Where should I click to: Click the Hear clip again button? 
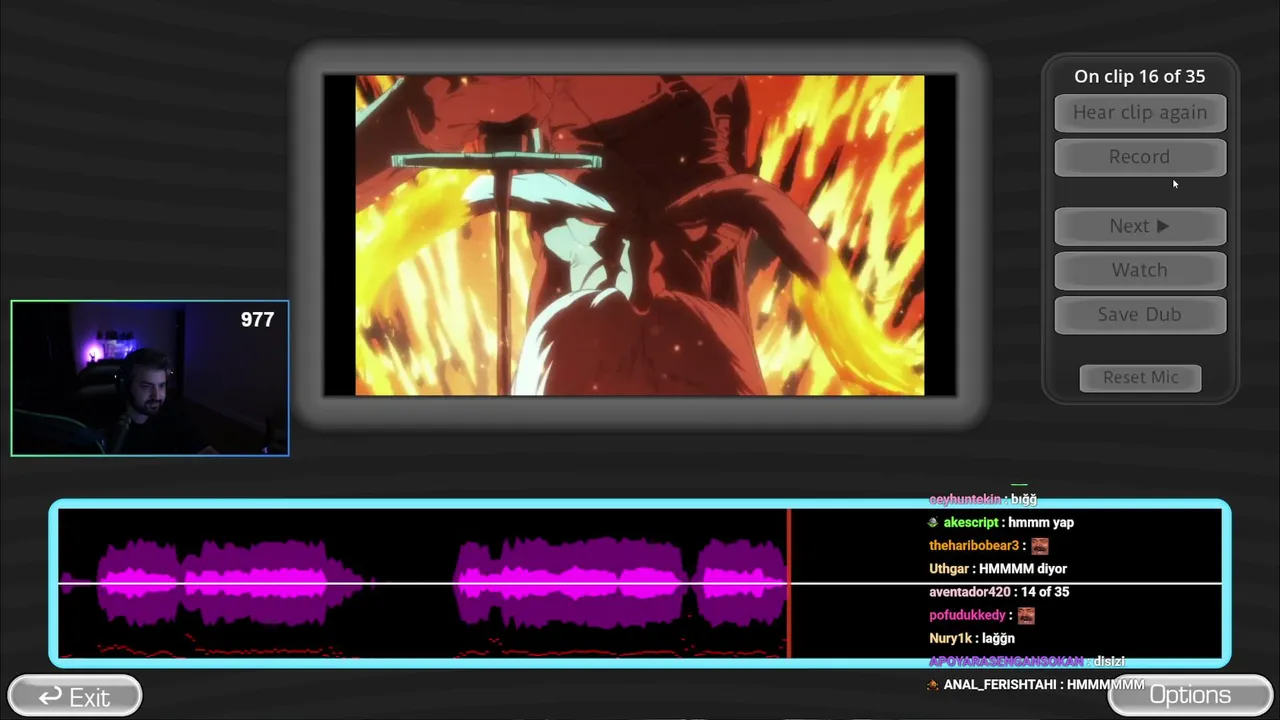click(x=1140, y=113)
